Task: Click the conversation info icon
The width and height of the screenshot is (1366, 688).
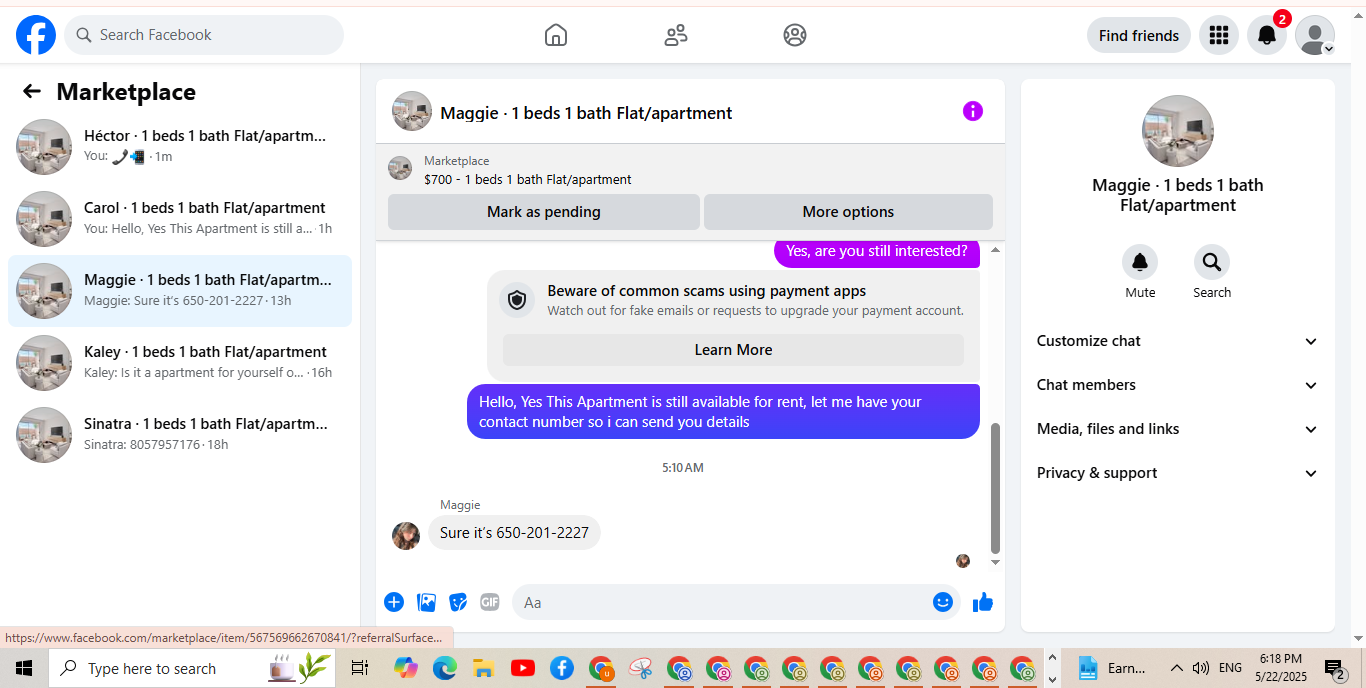Action: 973,111
